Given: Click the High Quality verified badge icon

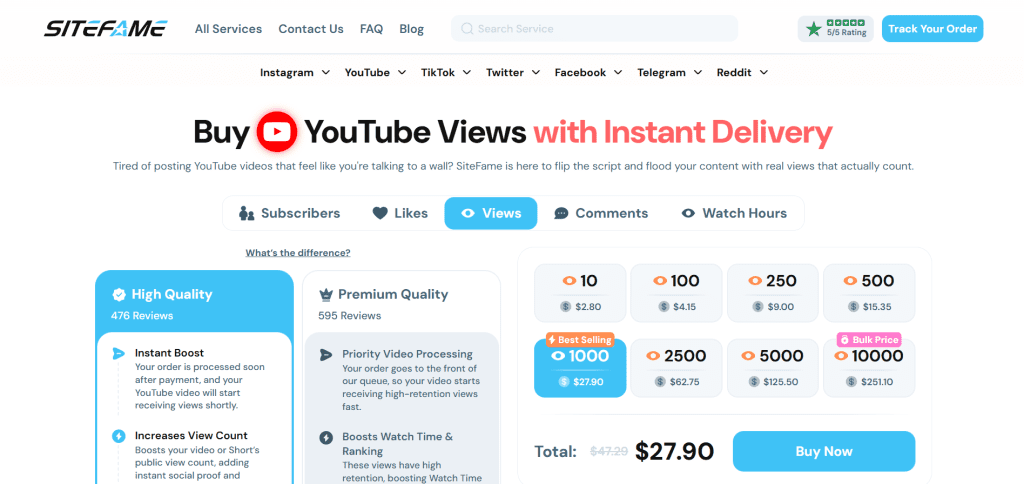Looking at the screenshot, I should [x=119, y=295].
